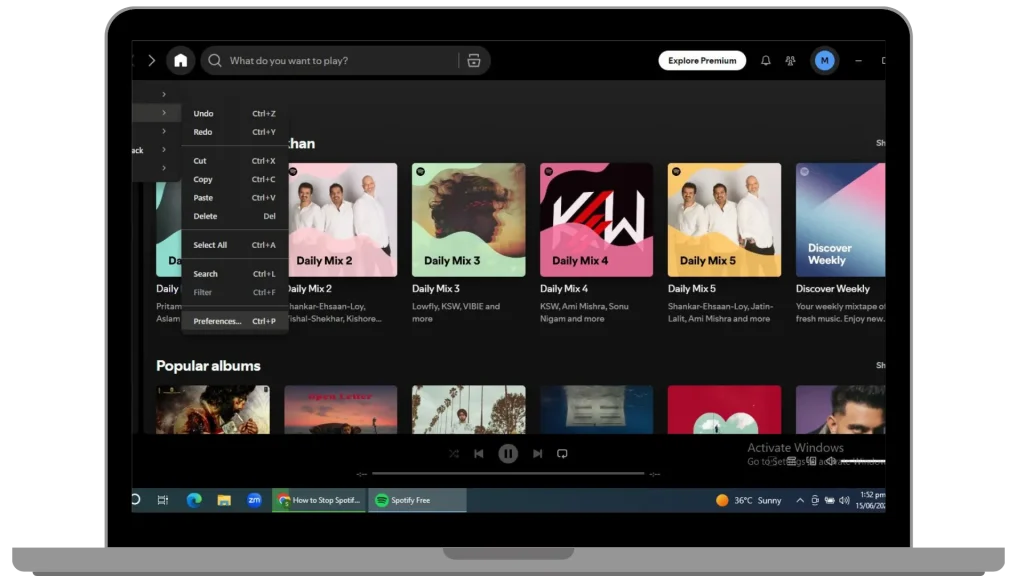Viewport: 1024px width, 576px height.
Task: Click the 'Discover Weekly' title text
Action: click(x=833, y=289)
